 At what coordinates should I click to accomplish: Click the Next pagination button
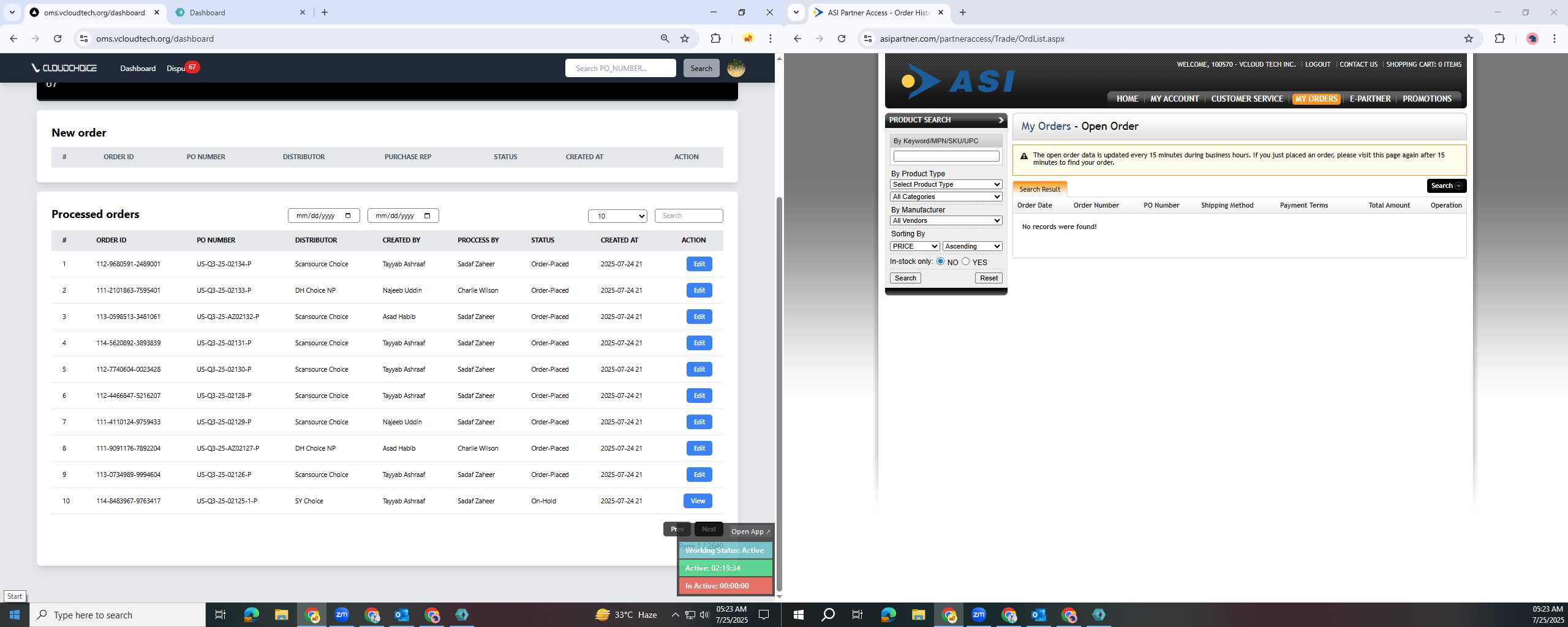[x=709, y=529]
